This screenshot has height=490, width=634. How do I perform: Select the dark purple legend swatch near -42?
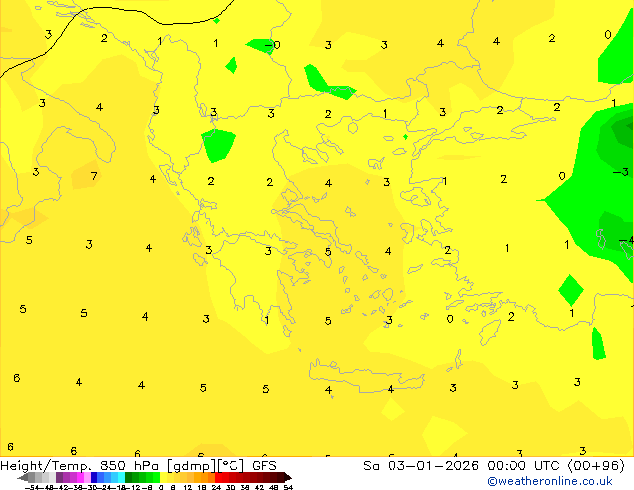pos(59,477)
